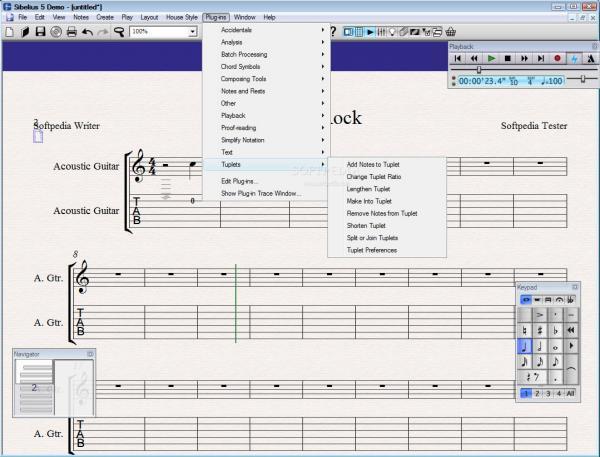Click the Play button in Playback panel
This screenshot has width=600, height=457.
[491, 59]
